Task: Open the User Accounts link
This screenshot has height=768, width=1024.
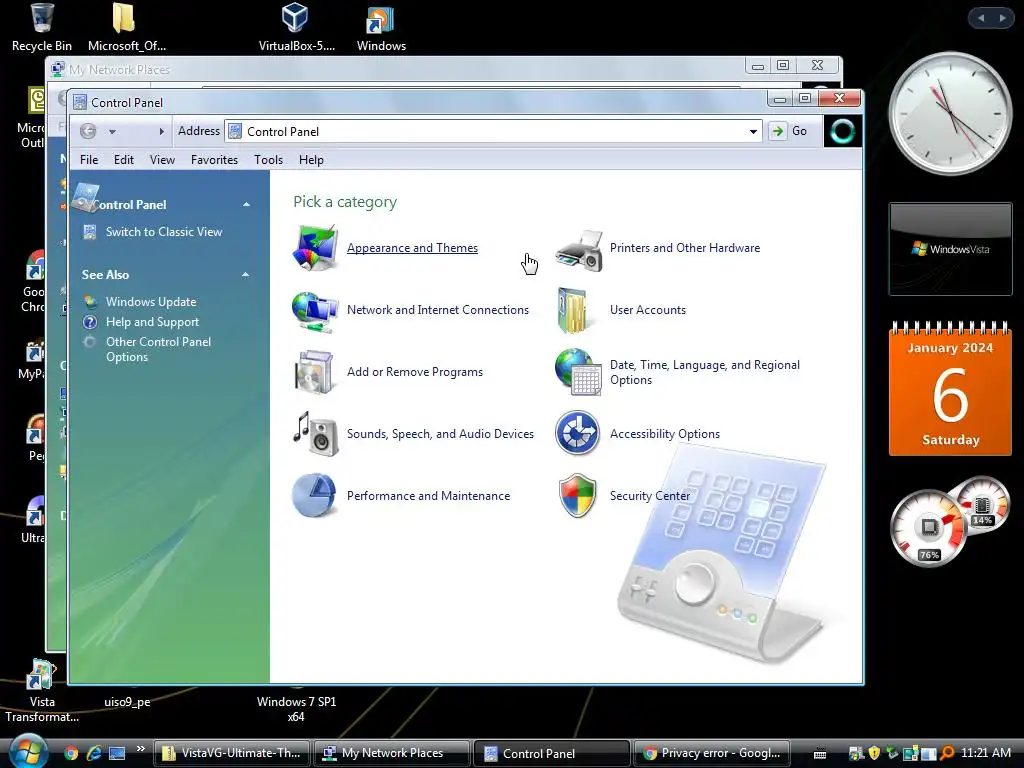Action: [x=647, y=310]
